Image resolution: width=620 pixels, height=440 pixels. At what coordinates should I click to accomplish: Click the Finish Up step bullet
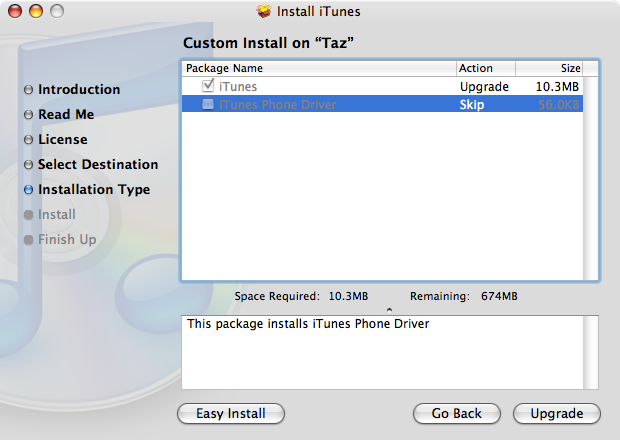coord(28,240)
